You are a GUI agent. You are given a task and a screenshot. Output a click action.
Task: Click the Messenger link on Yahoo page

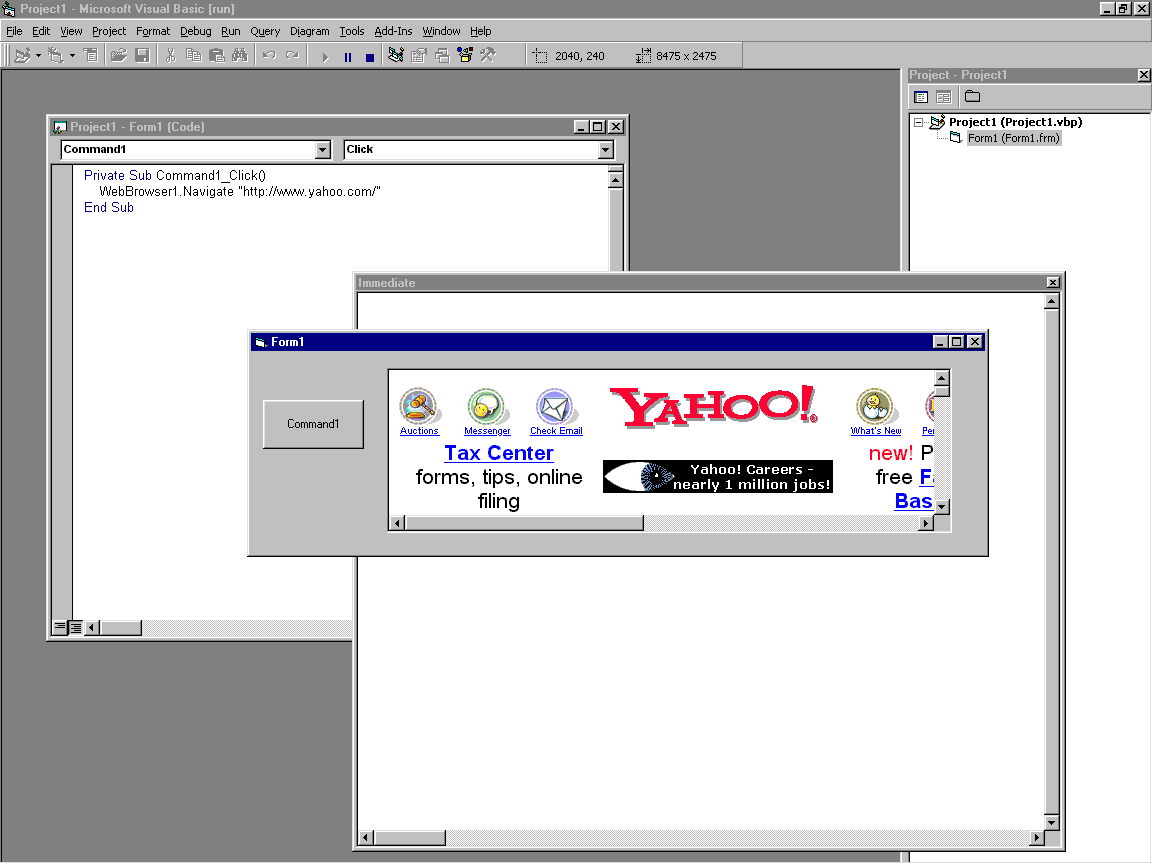pyautogui.click(x=487, y=431)
